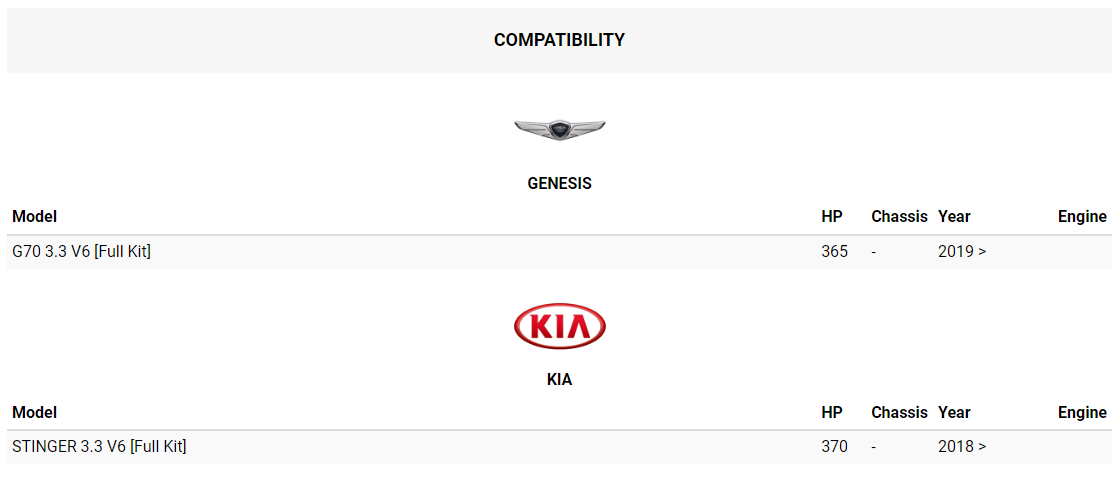This screenshot has width=1119, height=502.
Task: Click the Genesis winged logo
Action: (x=560, y=130)
